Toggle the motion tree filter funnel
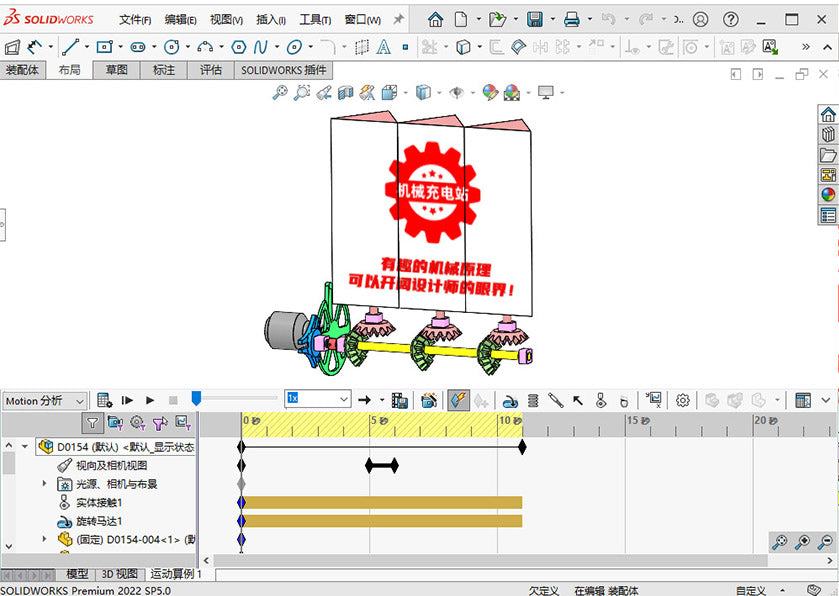Image resolution: width=839 pixels, height=596 pixels. pyautogui.click(x=93, y=423)
